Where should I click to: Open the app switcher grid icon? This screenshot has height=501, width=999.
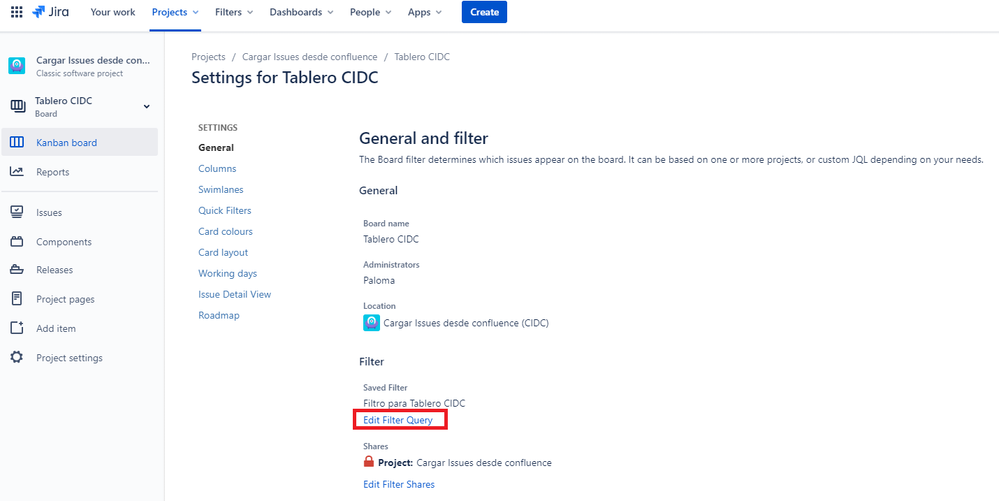point(17,12)
